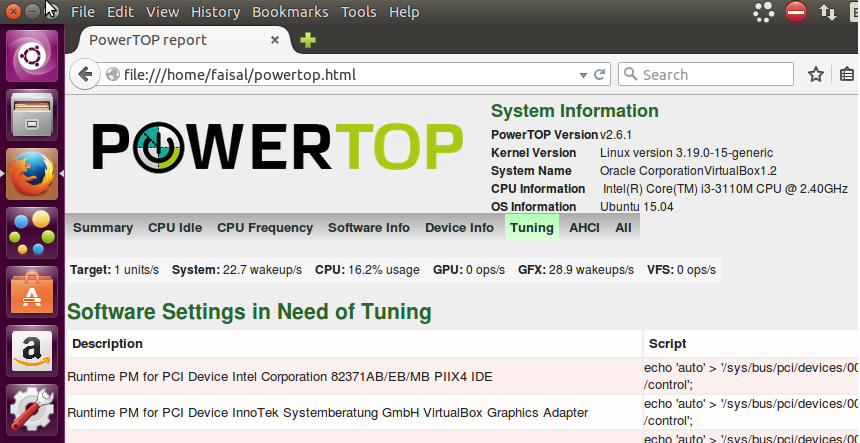The width and height of the screenshot is (860, 443).
Task: Show the CPU Frequency section
Action: pos(265,228)
